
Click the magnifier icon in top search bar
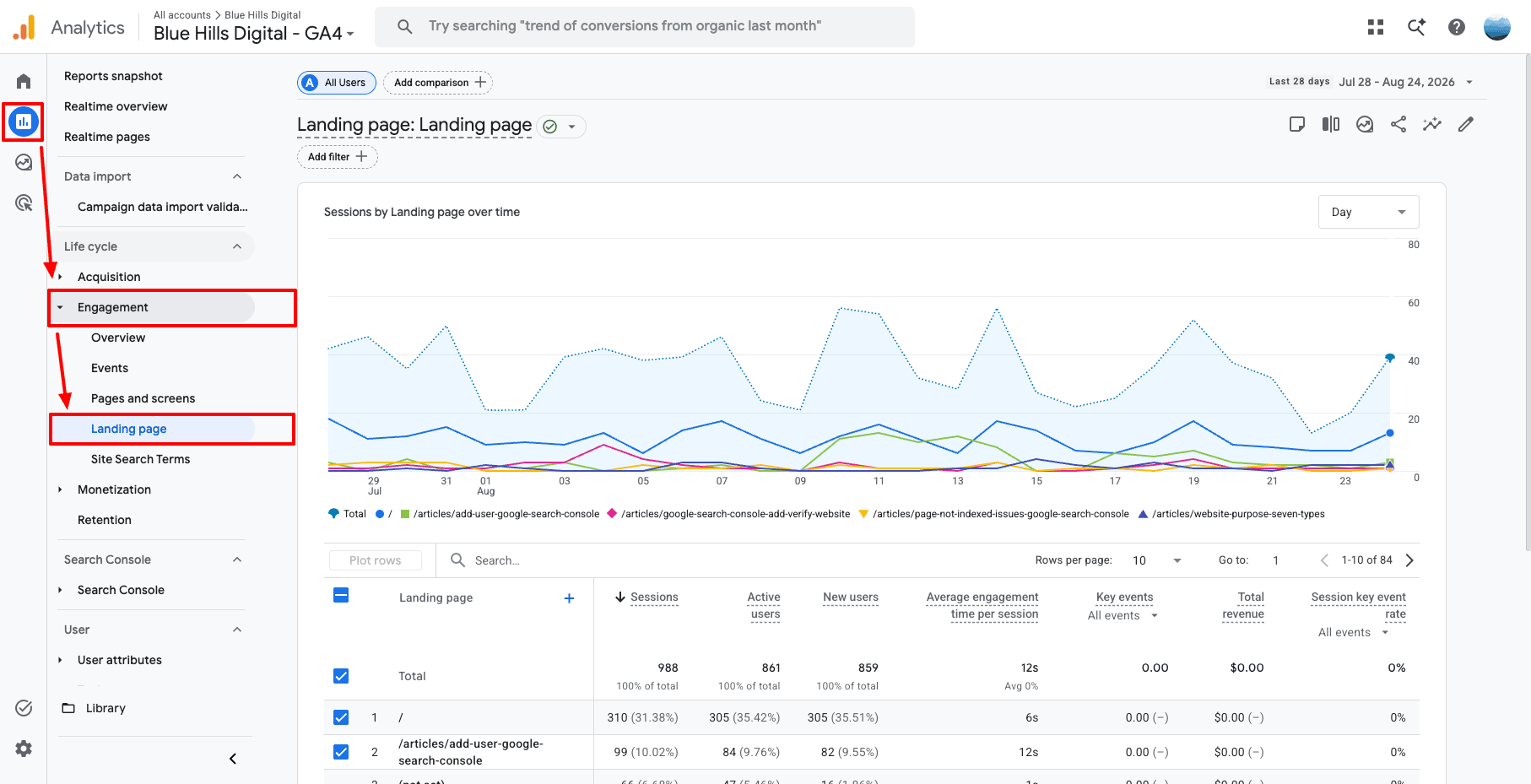(405, 26)
